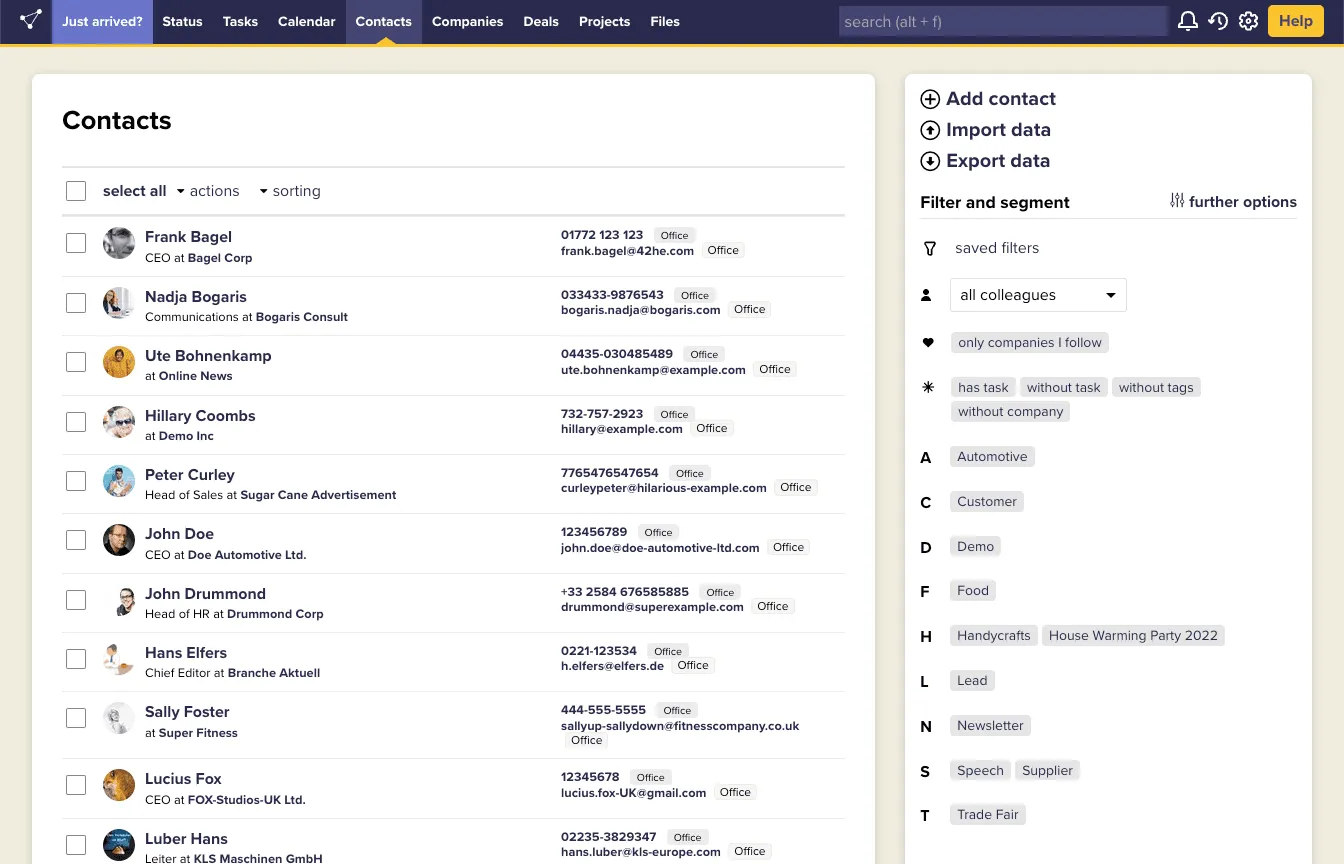1344x864 pixels.
Task: Click Hillary Coombs's profile photo
Action: pyautogui.click(x=119, y=422)
